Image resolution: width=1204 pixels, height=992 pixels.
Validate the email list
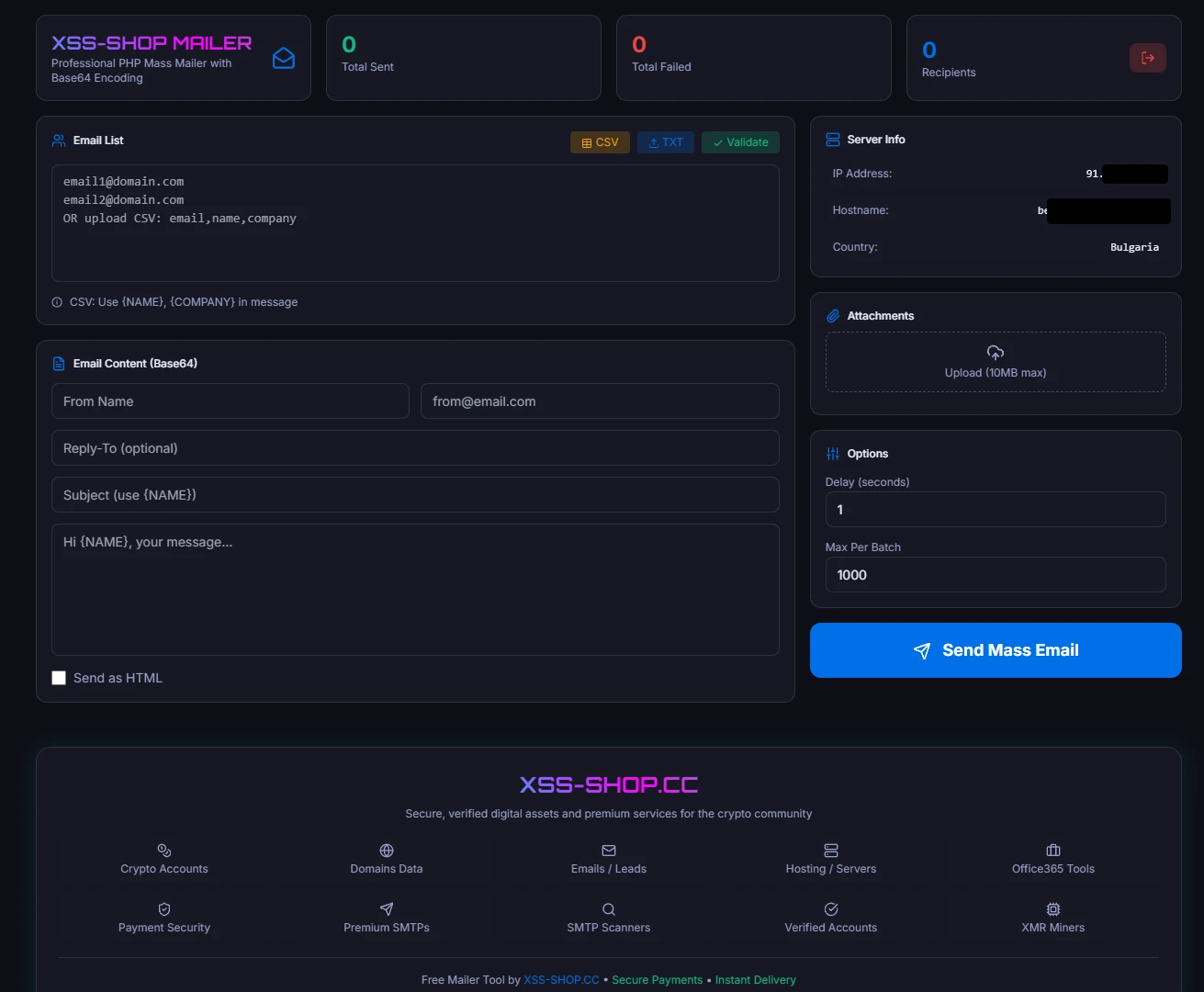pyautogui.click(x=740, y=142)
